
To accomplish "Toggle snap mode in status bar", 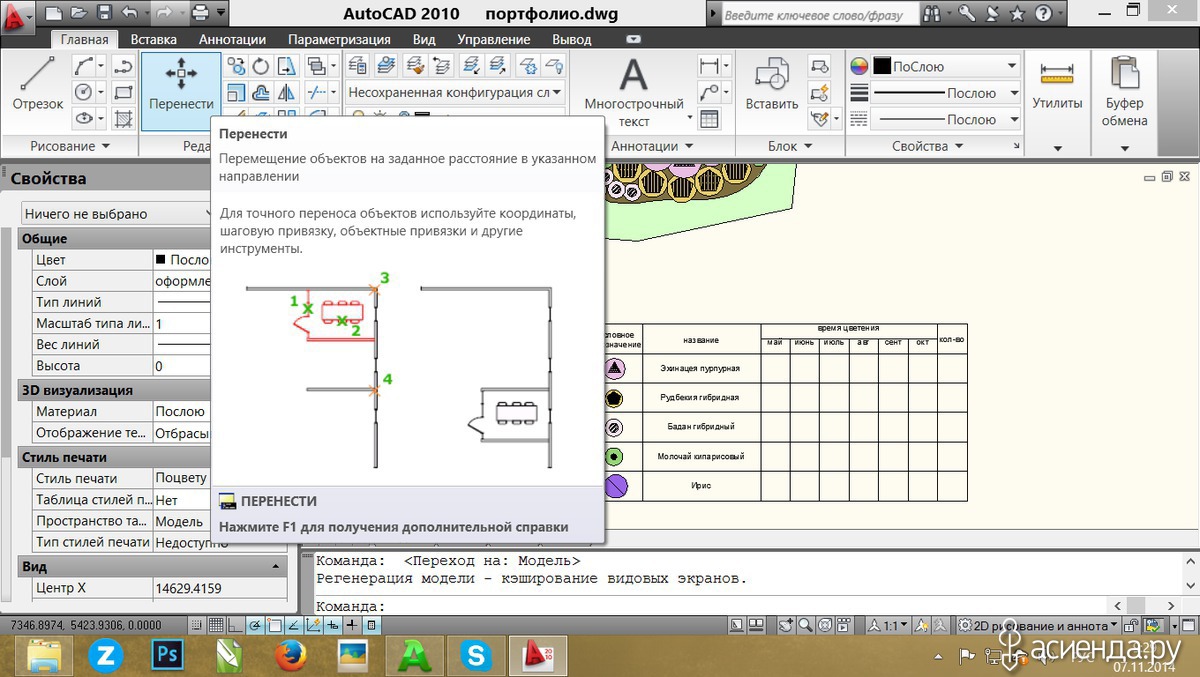I will [198, 625].
